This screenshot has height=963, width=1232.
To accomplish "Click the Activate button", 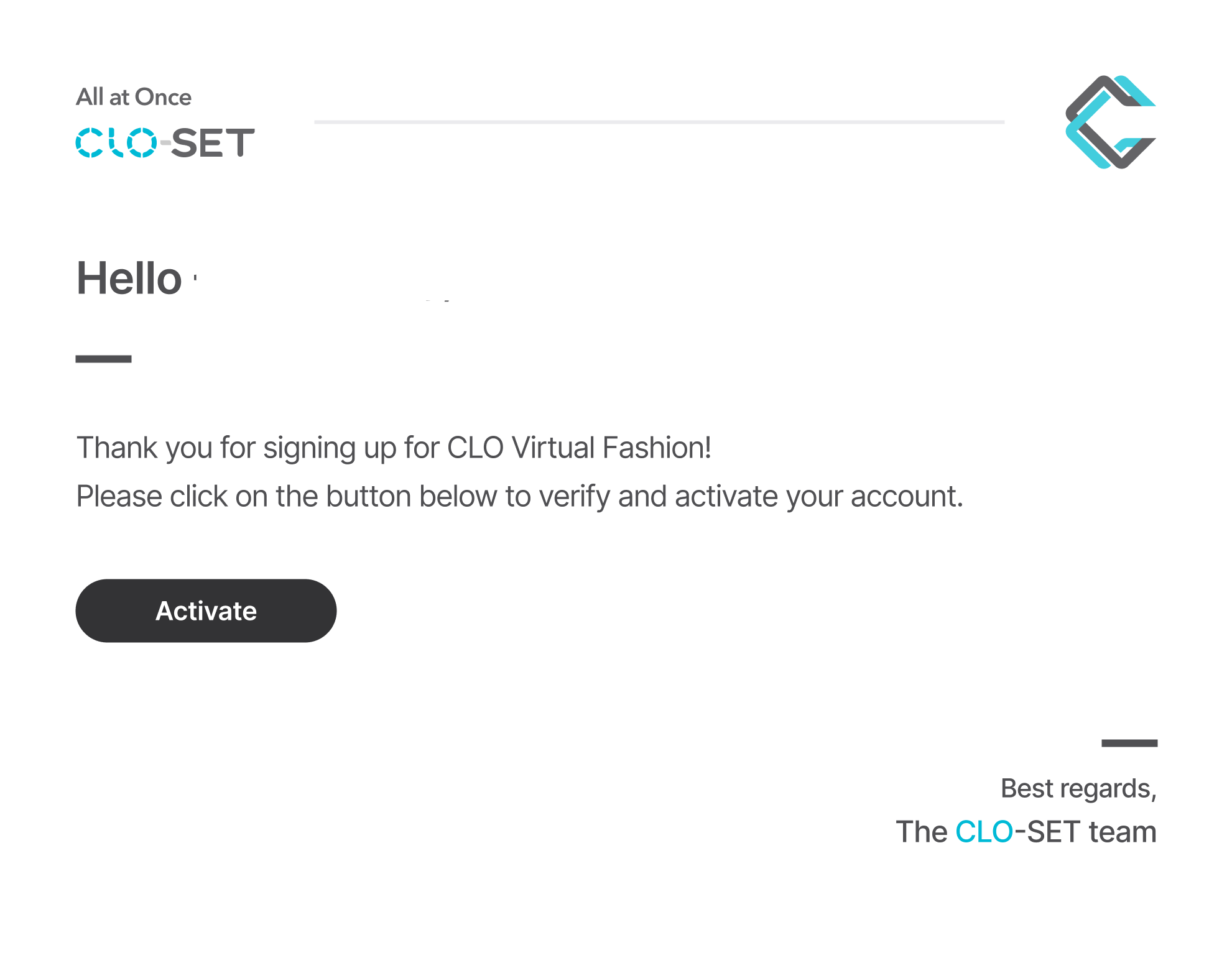I will click(206, 611).
